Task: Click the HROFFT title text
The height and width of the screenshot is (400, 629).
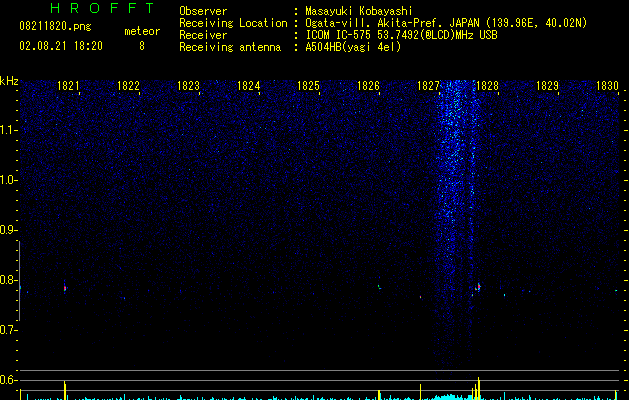Action: 103,8
